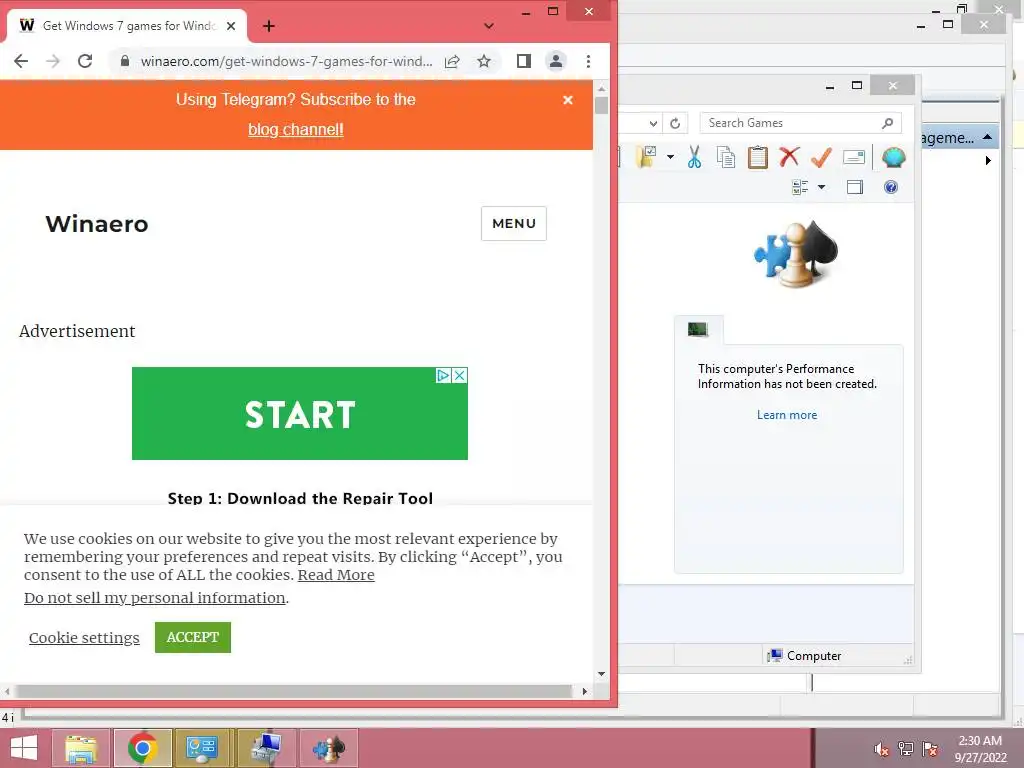Click the Winaero site title
1024x768 pixels.
tap(97, 224)
